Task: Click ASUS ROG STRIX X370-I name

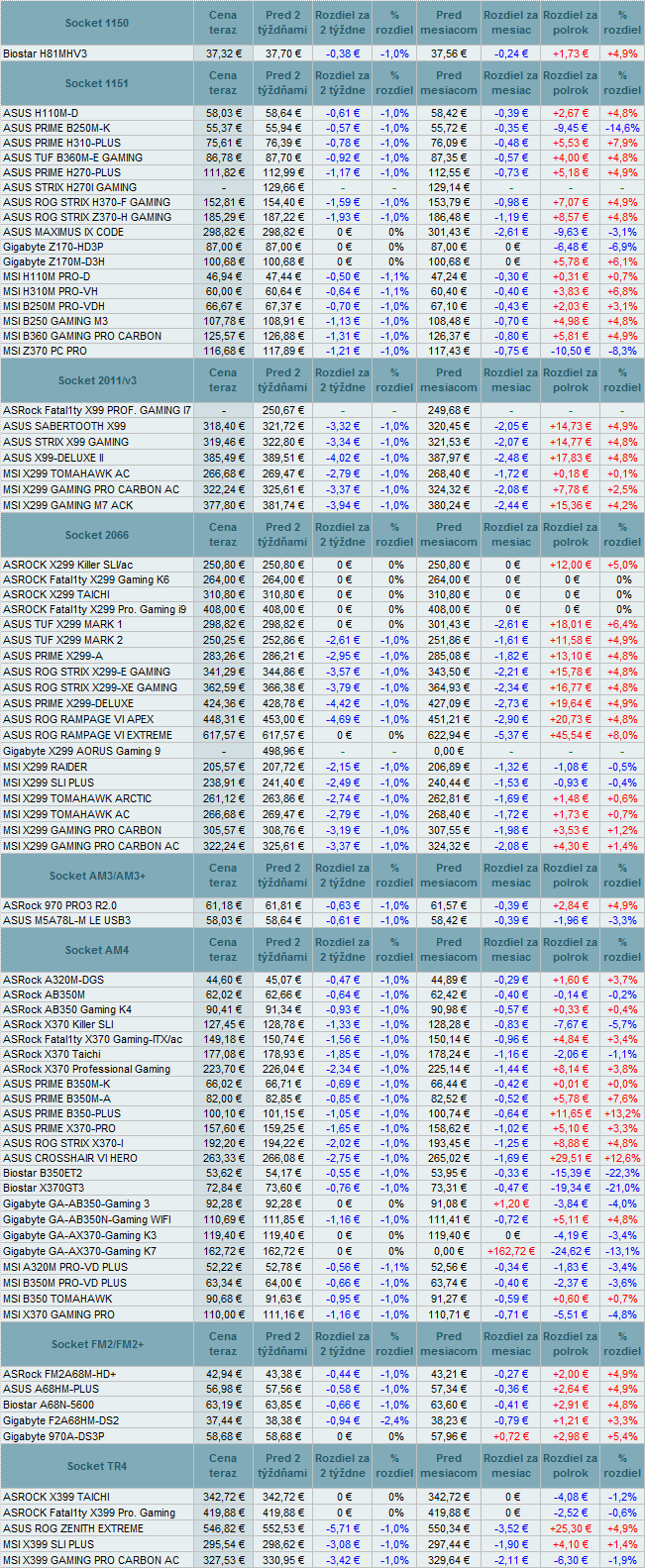Action: (62, 1143)
